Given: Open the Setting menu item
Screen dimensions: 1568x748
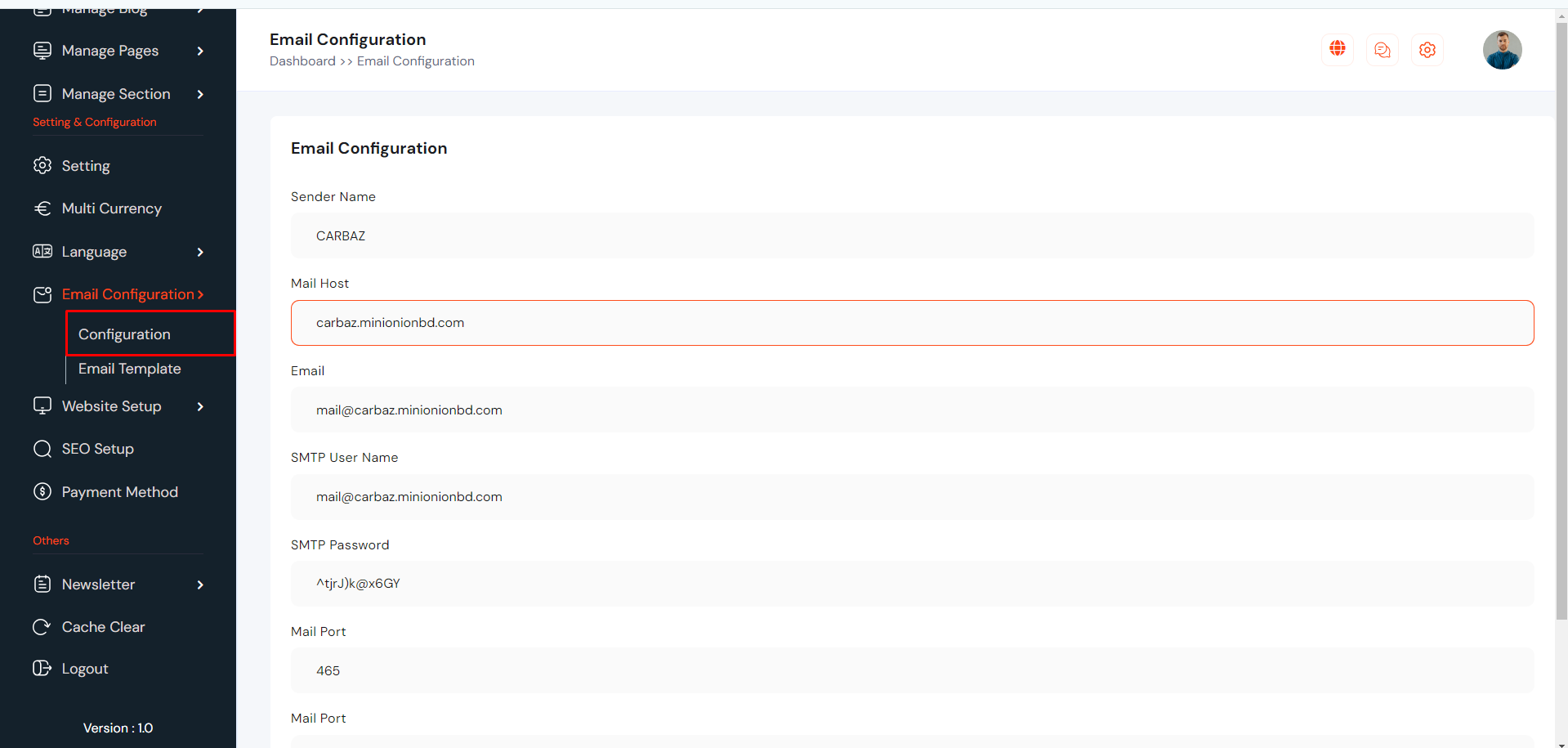Looking at the screenshot, I should [86, 166].
